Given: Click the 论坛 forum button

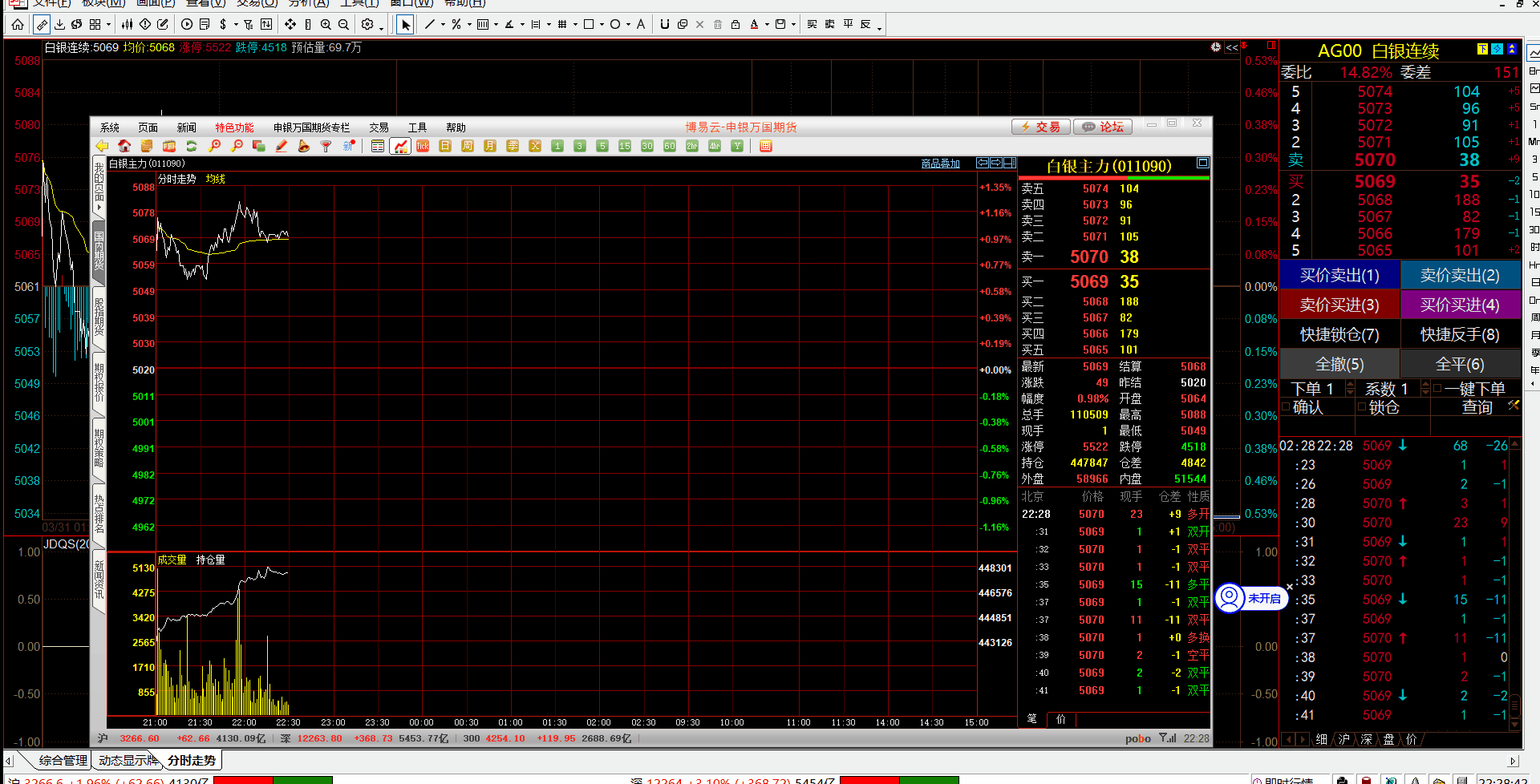Looking at the screenshot, I should (x=1102, y=127).
